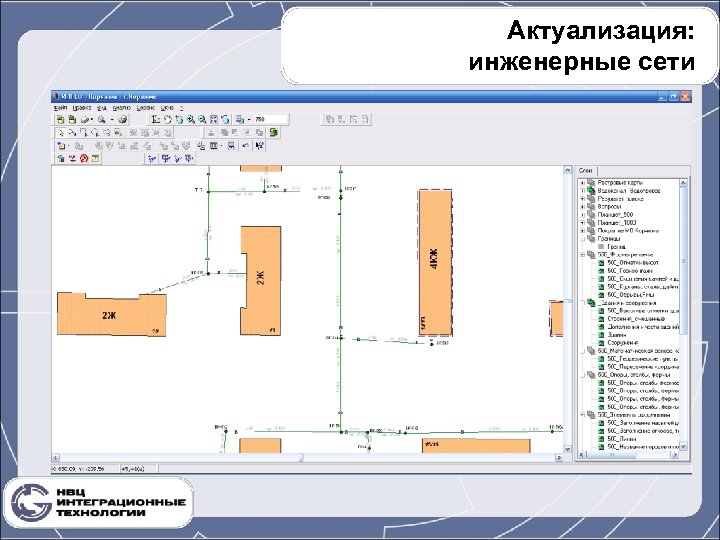Screen dimensions: 720x540
Task: Open the Правка menu
Action: 82,107
